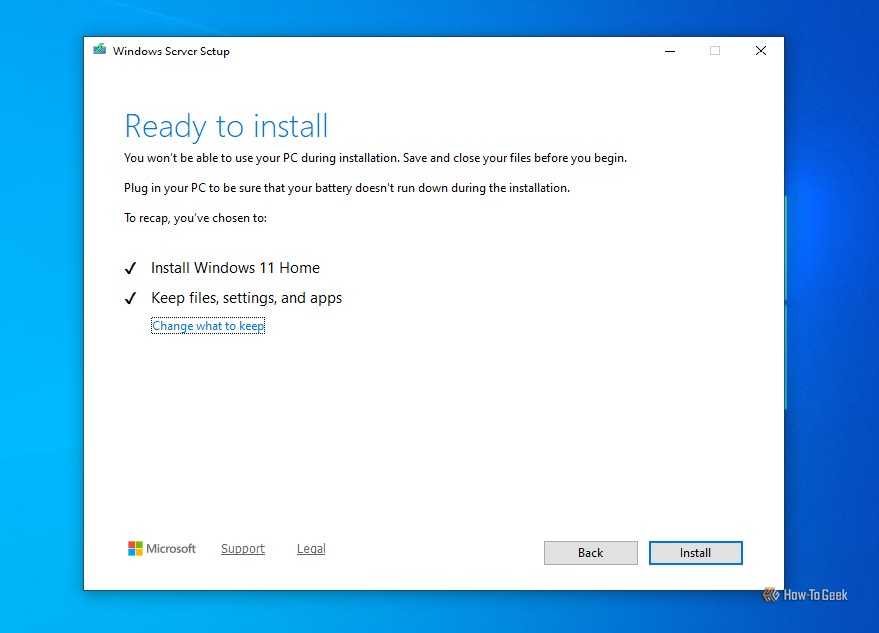
Task: Select the Keep files, settings, and apps line
Action: pos(246,297)
